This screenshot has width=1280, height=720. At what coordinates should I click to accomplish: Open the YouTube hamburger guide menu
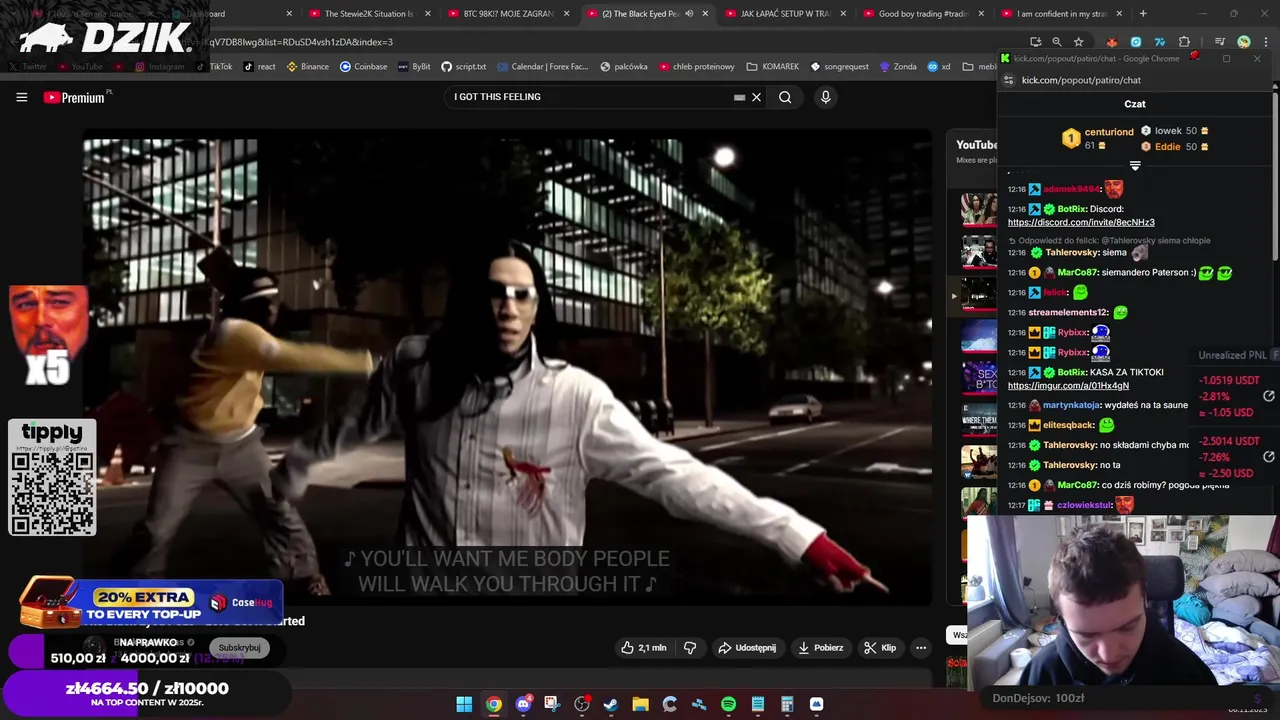(21, 97)
